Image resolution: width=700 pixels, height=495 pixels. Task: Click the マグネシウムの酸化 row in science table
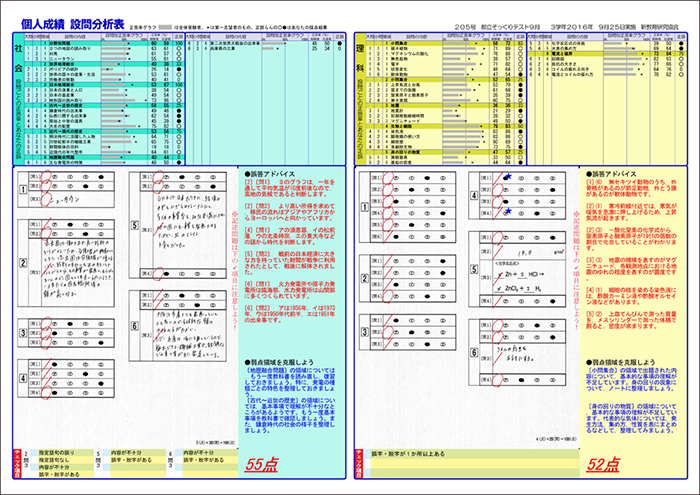pos(446,54)
